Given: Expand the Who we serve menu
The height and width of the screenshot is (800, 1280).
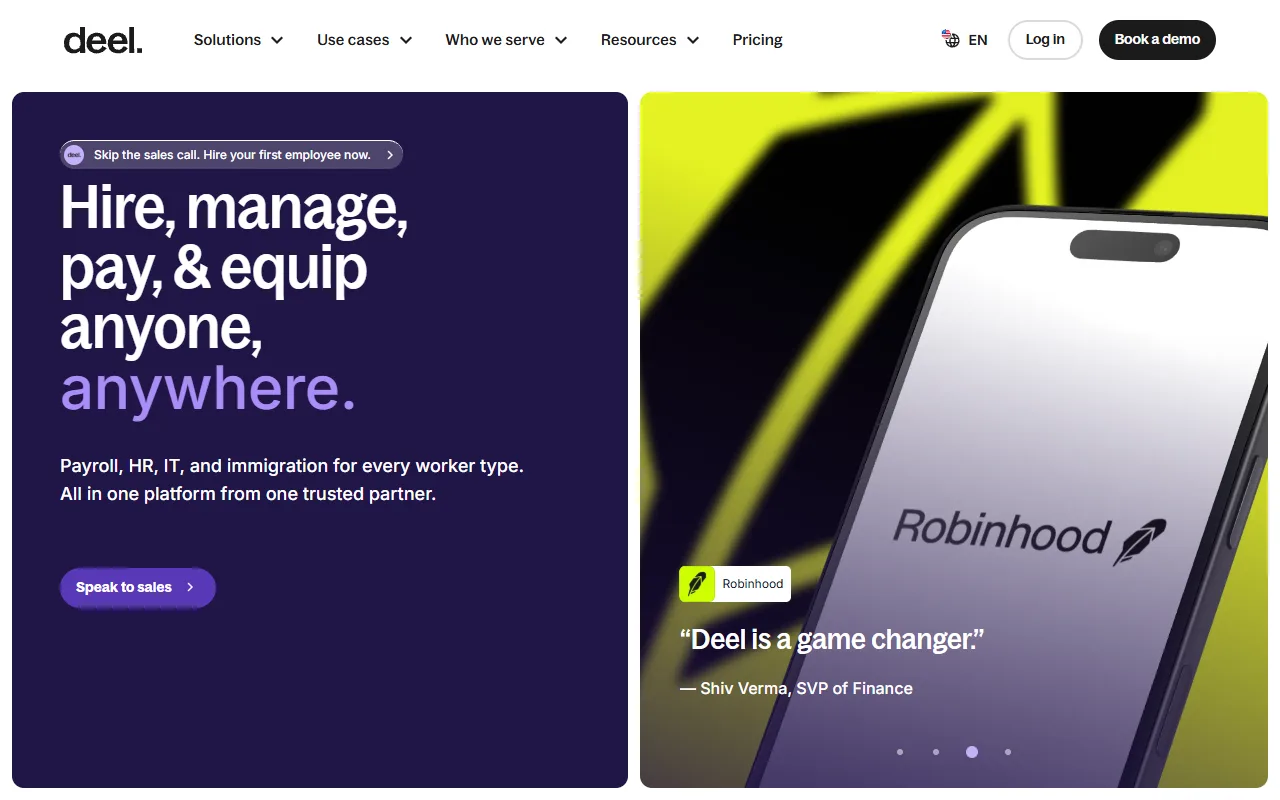Looking at the screenshot, I should point(507,40).
